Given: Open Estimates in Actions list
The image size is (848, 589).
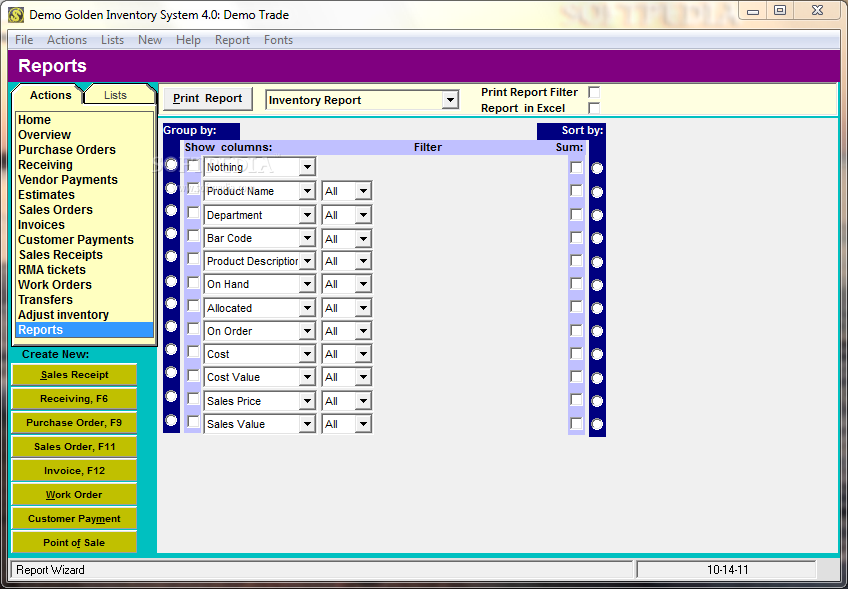Looking at the screenshot, I should coord(84,195).
